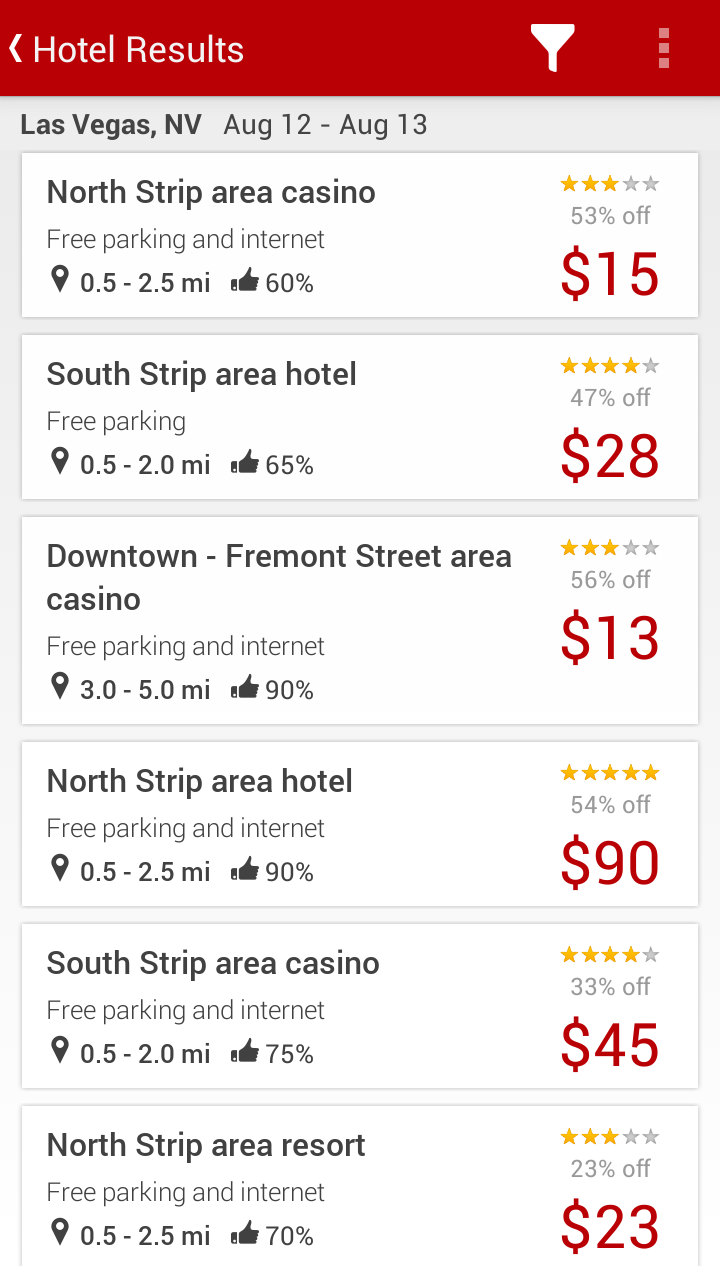Open North Strip area resort listing

206,1145
